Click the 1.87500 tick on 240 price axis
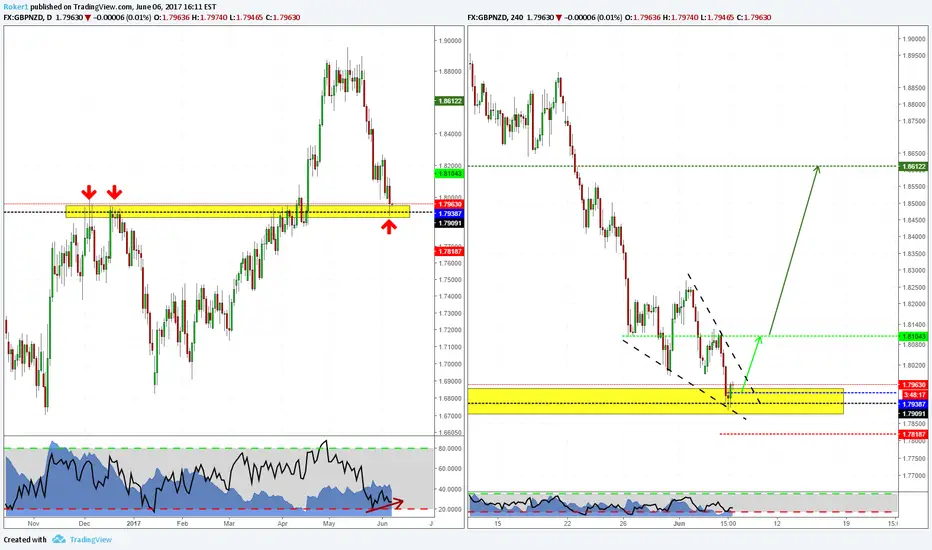Image resolution: width=932 pixels, height=550 pixels. tap(914, 121)
